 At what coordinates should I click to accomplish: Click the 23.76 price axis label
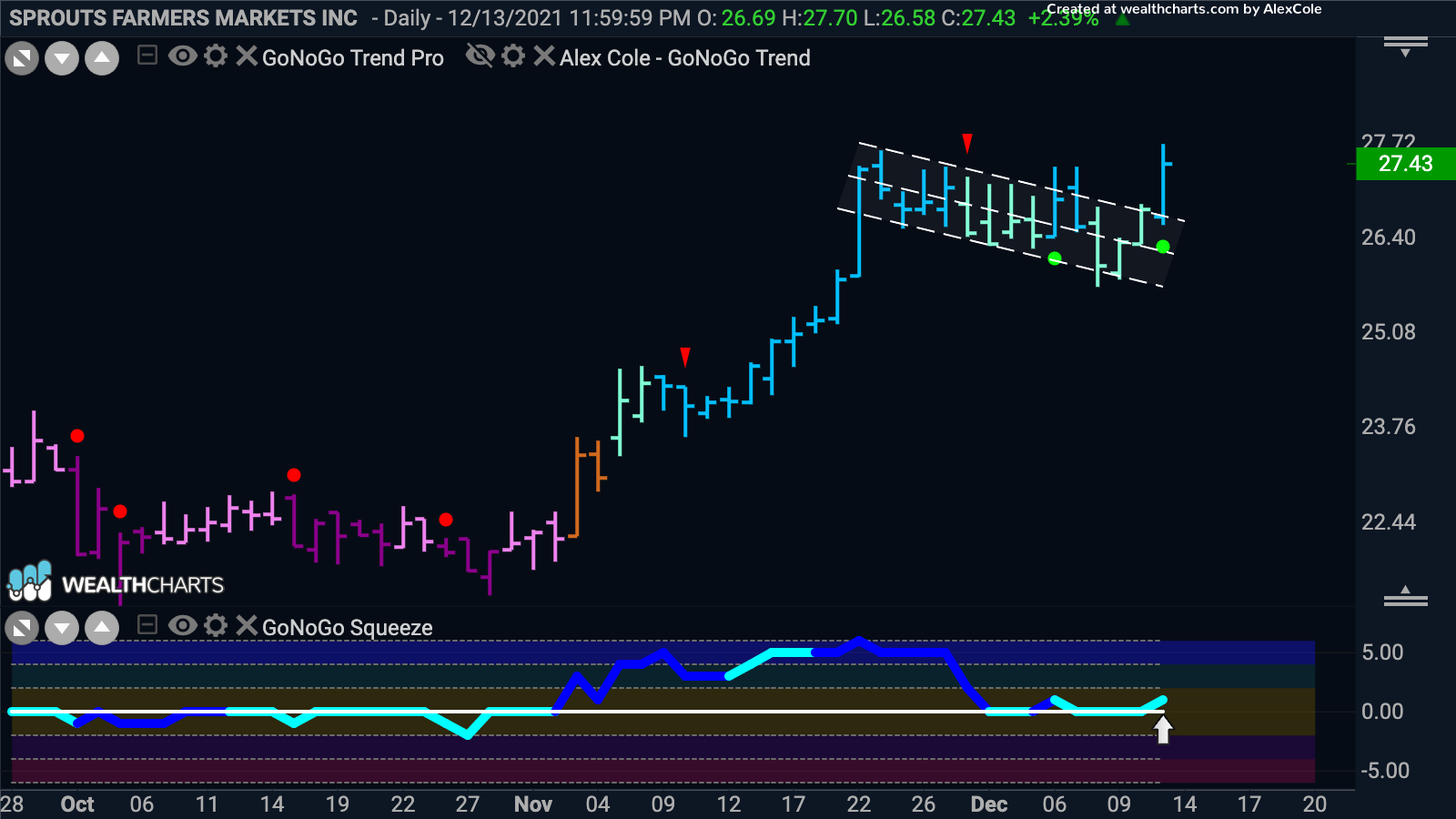coord(1389,427)
